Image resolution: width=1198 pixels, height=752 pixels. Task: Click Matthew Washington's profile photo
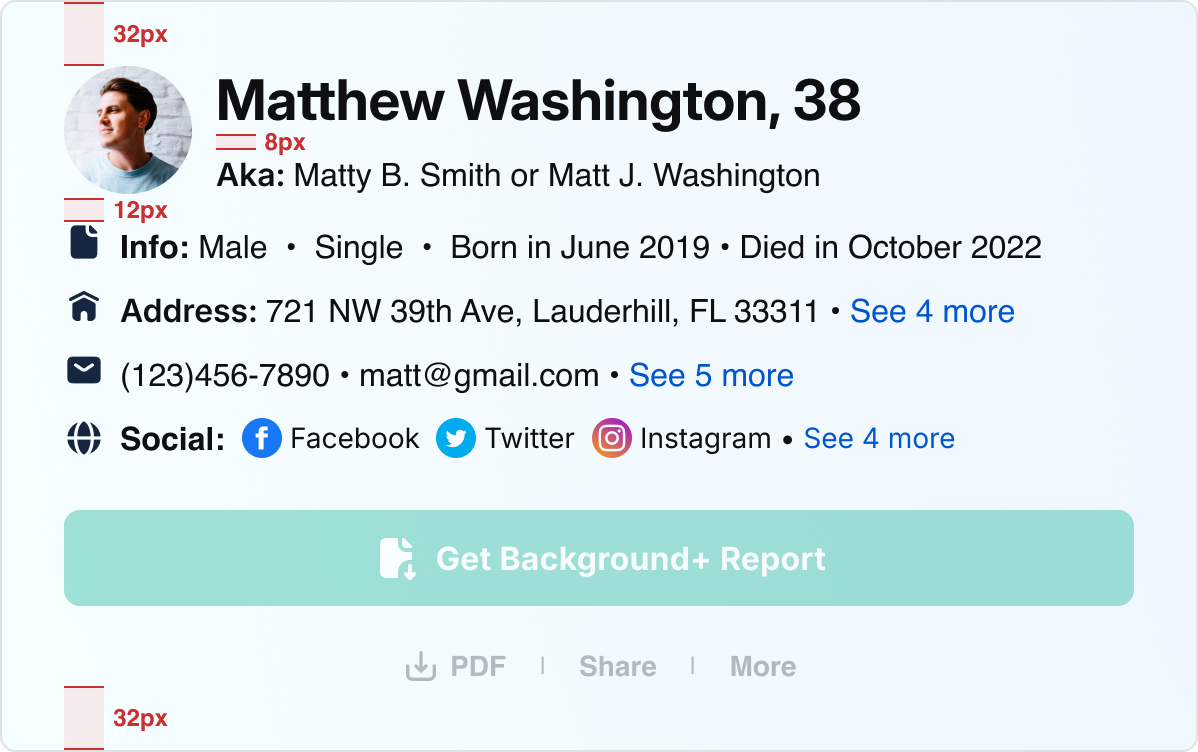click(x=128, y=130)
